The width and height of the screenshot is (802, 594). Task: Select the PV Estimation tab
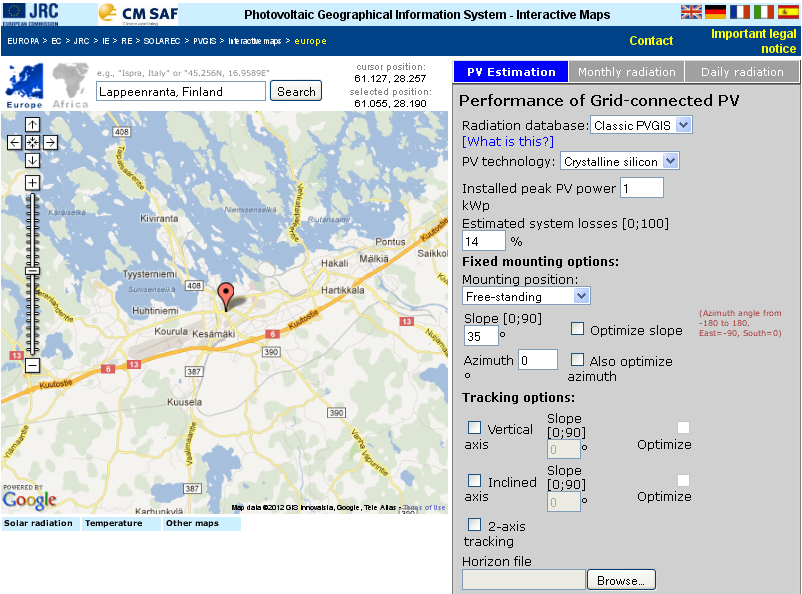pos(511,72)
